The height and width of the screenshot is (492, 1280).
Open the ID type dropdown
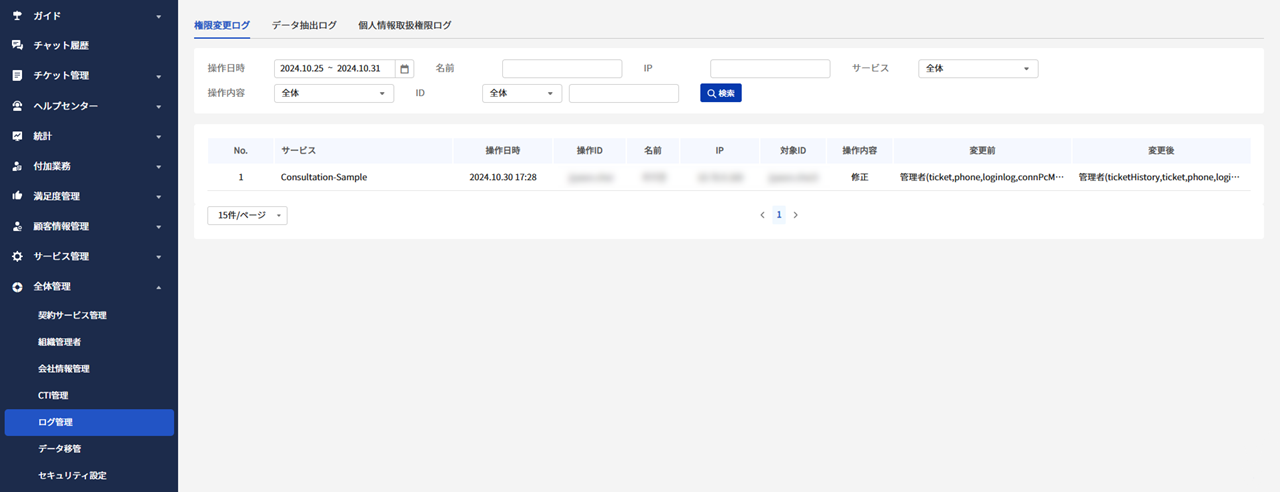click(521, 93)
